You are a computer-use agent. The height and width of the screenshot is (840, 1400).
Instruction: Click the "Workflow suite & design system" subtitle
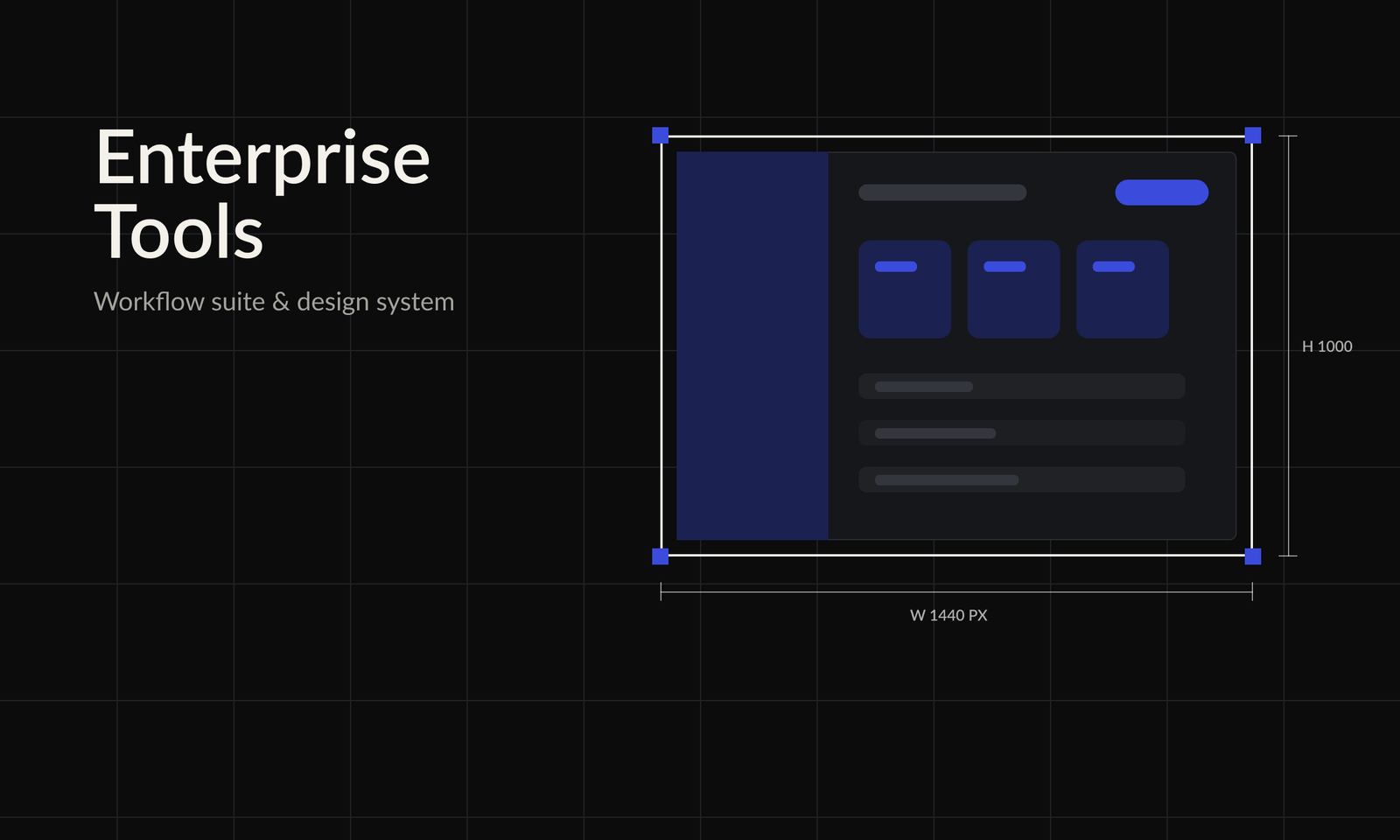(x=274, y=302)
